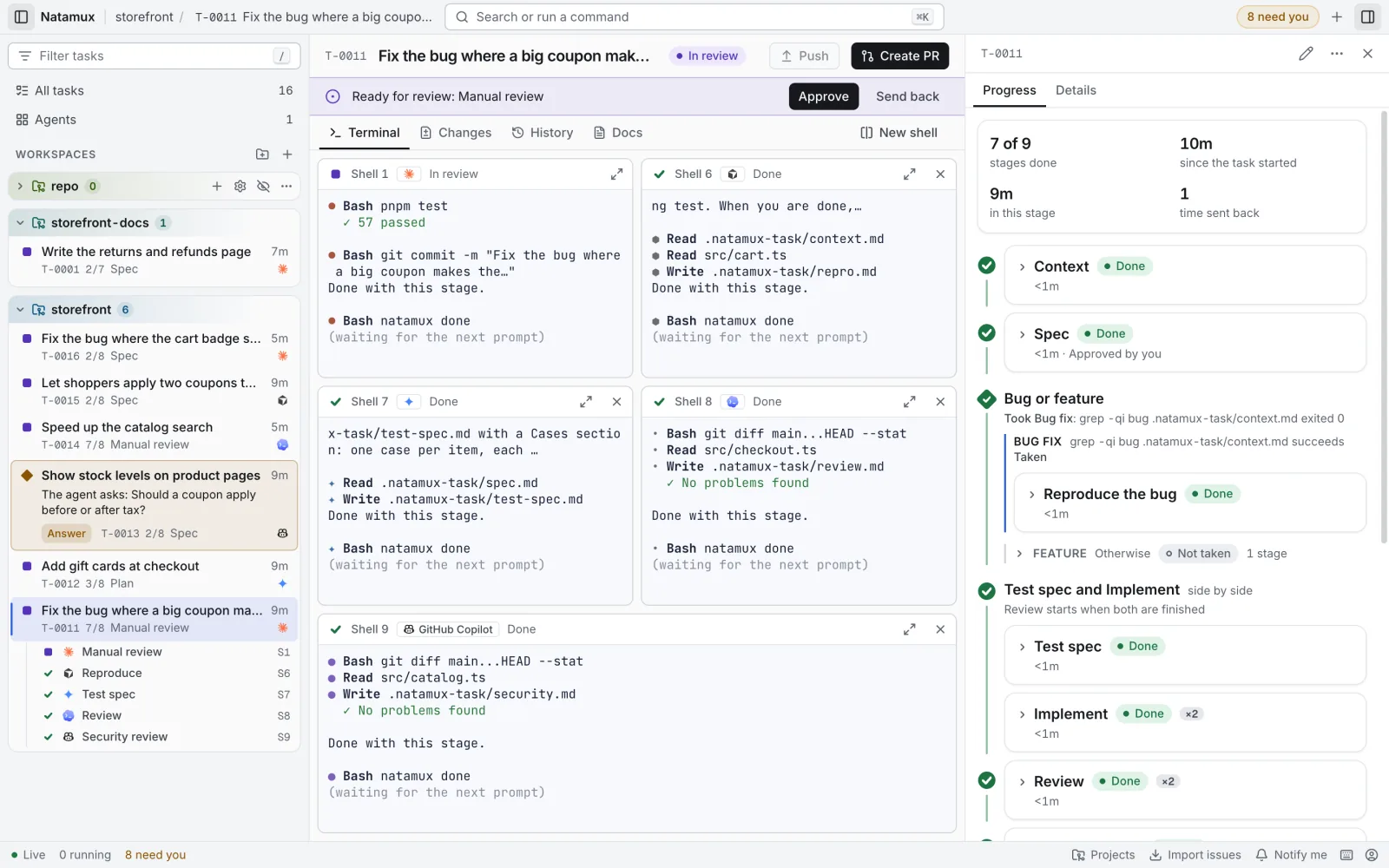Expand Shell 6 to full view
The width and height of the screenshot is (1389, 868).
coord(909,174)
